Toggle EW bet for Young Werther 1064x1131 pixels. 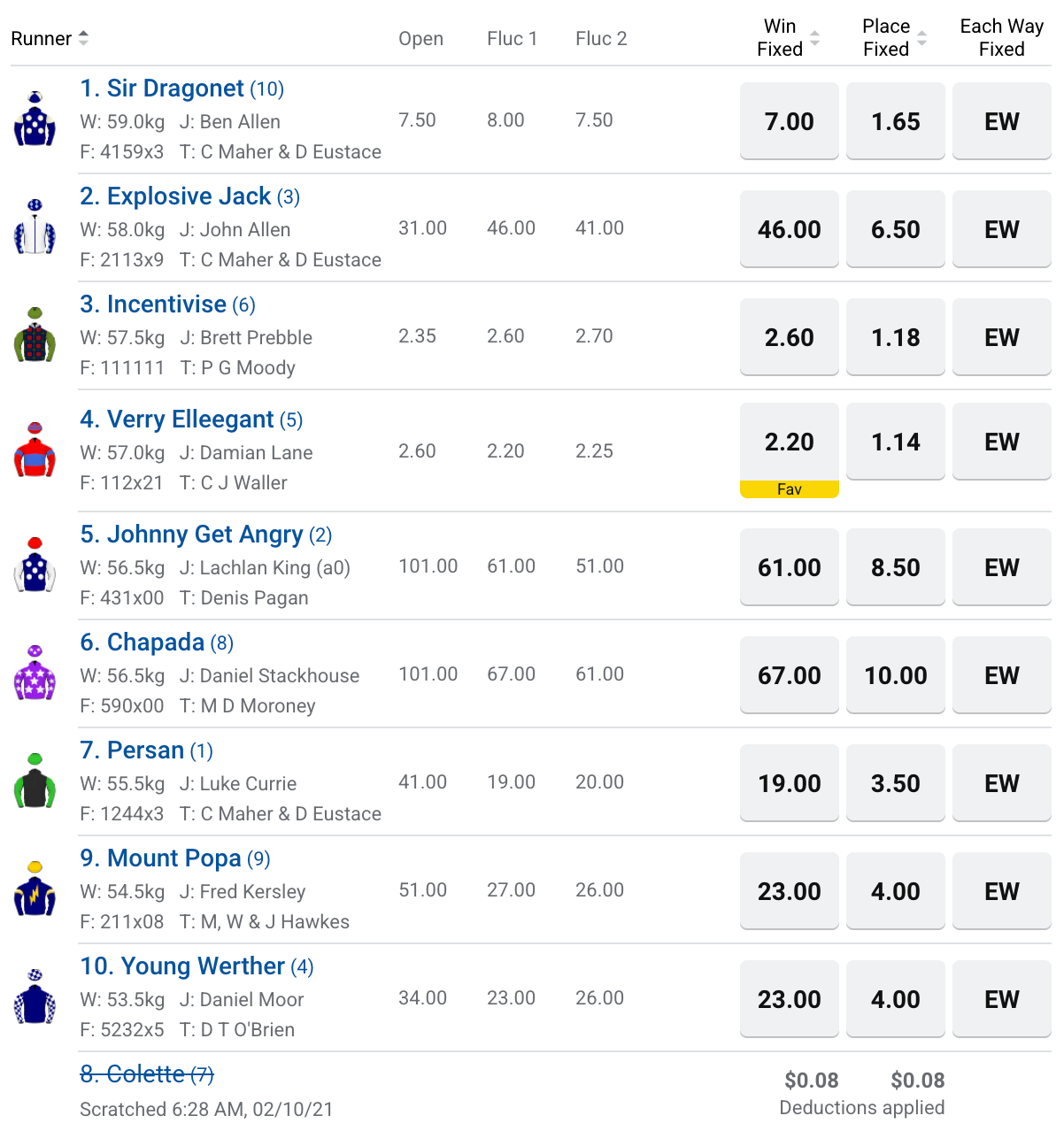pos(1002,999)
